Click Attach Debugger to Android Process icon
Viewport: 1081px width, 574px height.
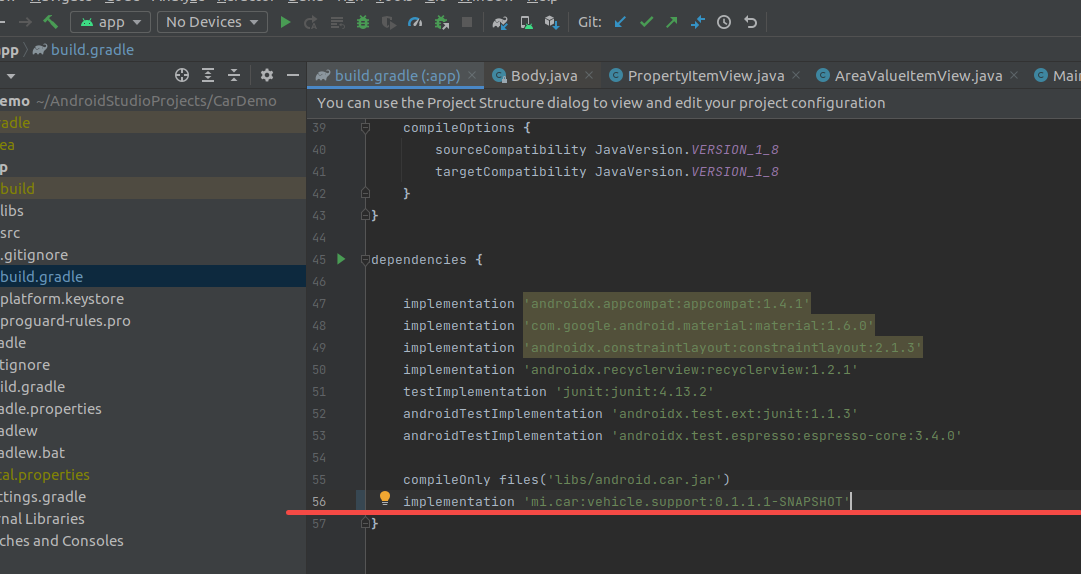point(441,22)
